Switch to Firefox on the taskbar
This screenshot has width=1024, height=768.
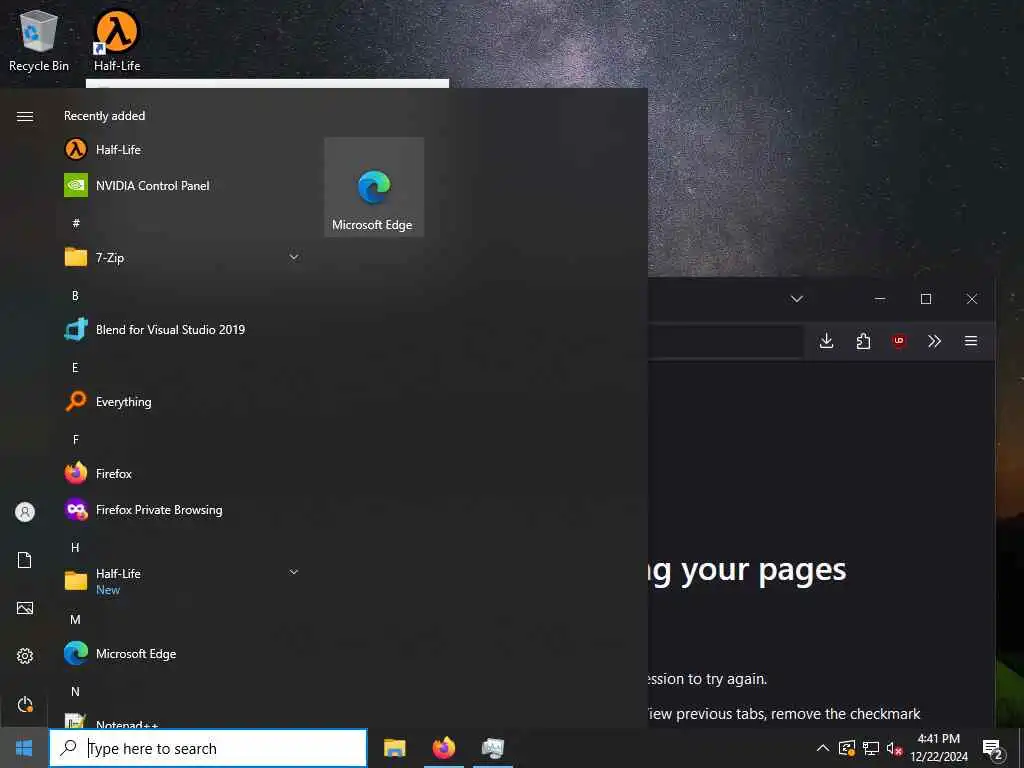coord(443,748)
